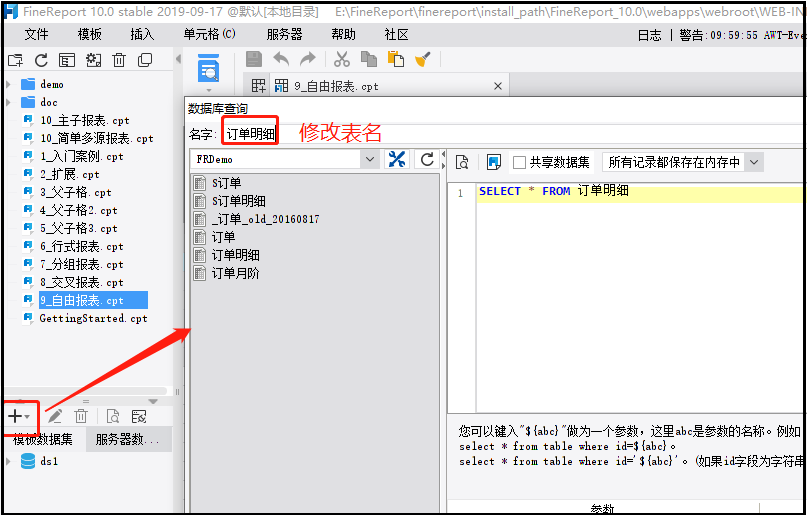Delete the selected dataset trash icon

pyautogui.click(x=81, y=416)
